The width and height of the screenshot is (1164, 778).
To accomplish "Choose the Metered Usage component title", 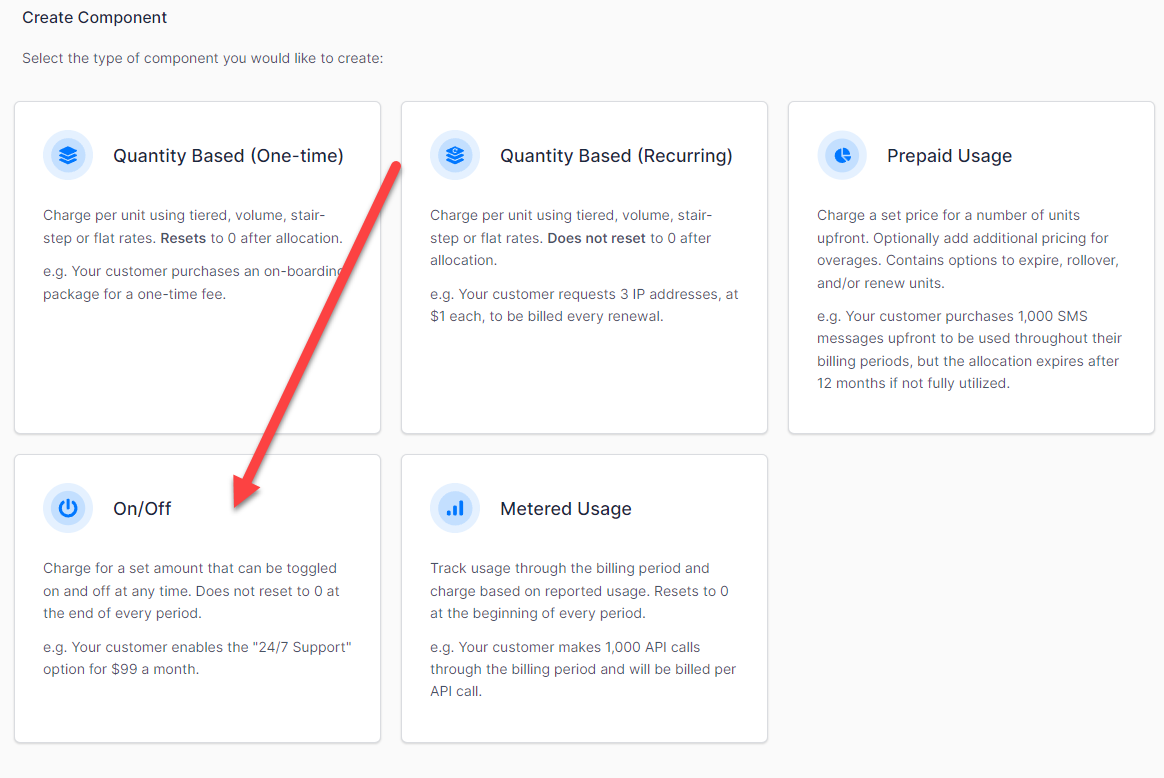I will pyautogui.click(x=566, y=509).
